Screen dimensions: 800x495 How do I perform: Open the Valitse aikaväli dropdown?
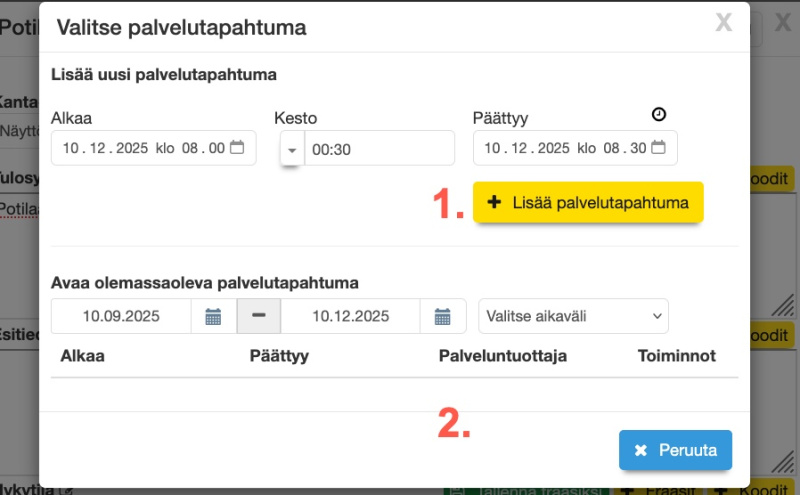click(x=574, y=316)
